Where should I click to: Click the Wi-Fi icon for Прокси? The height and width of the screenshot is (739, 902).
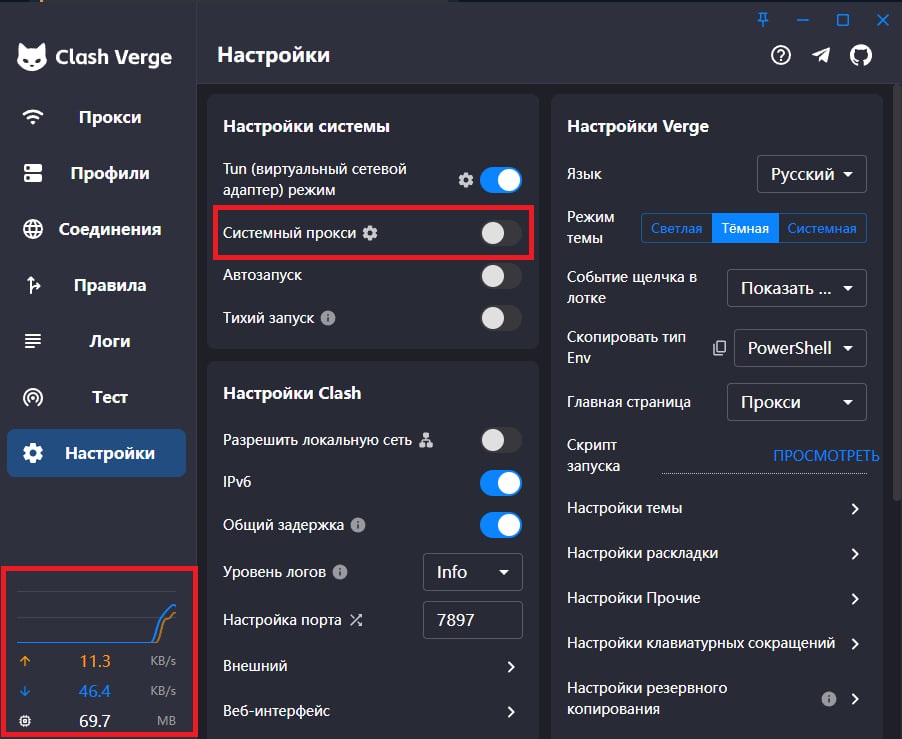33,117
